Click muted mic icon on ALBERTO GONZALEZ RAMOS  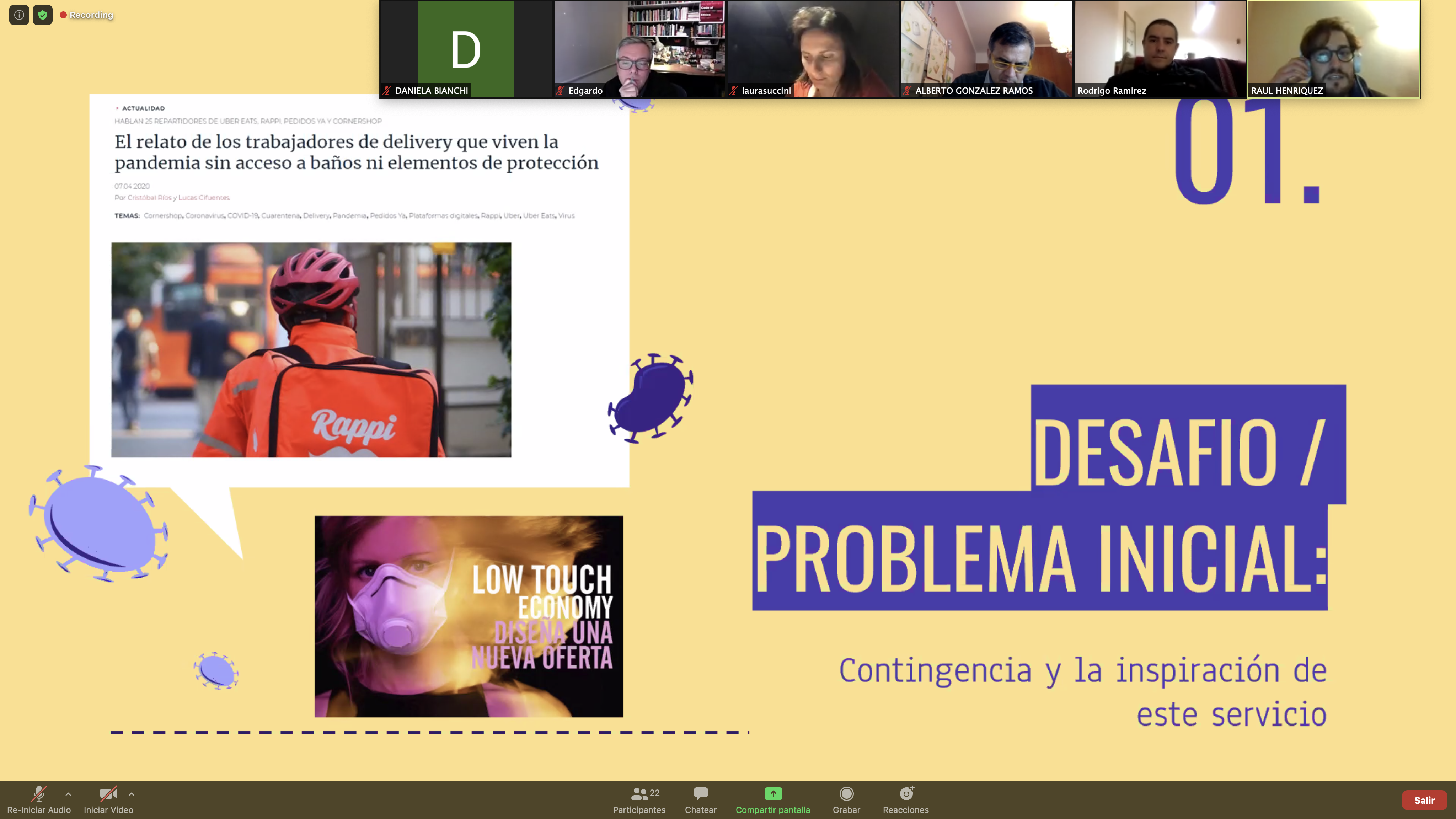coord(908,90)
